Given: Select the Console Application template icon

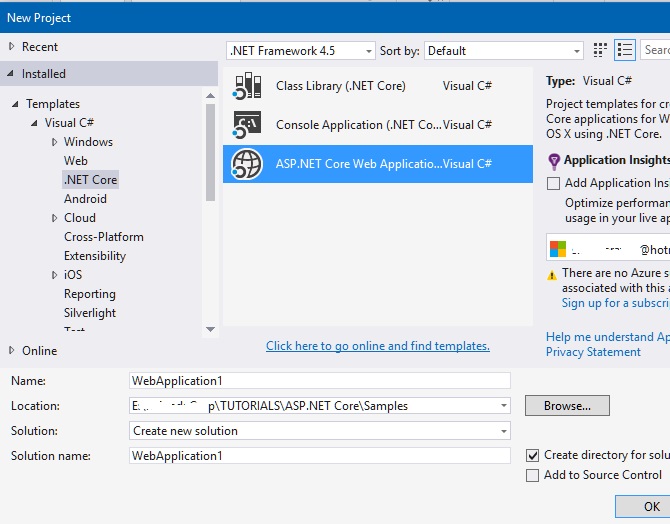Looking at the screenshot, I should tap(247, 125).
